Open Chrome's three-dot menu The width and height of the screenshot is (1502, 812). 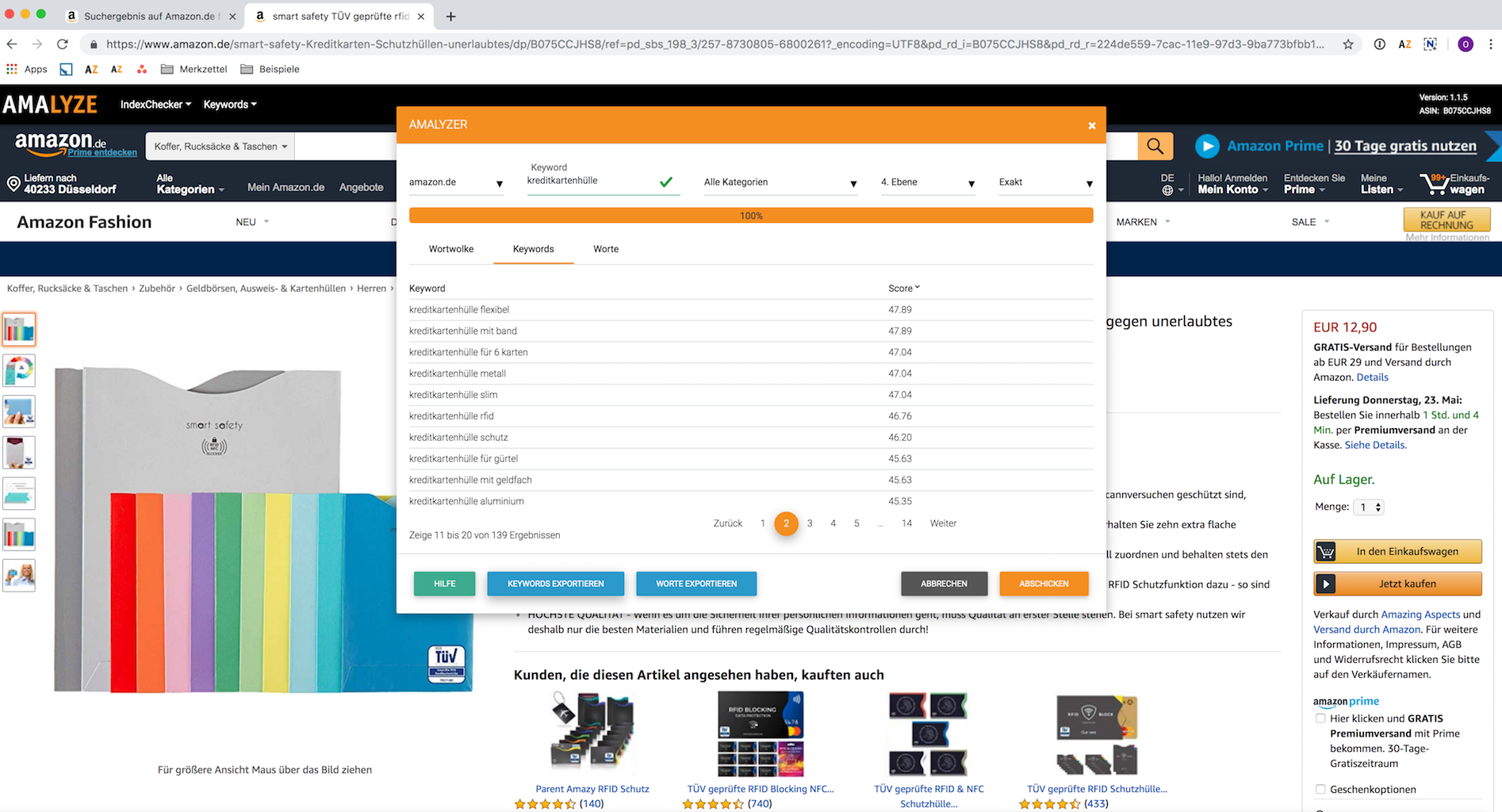tap(1490, 44)
